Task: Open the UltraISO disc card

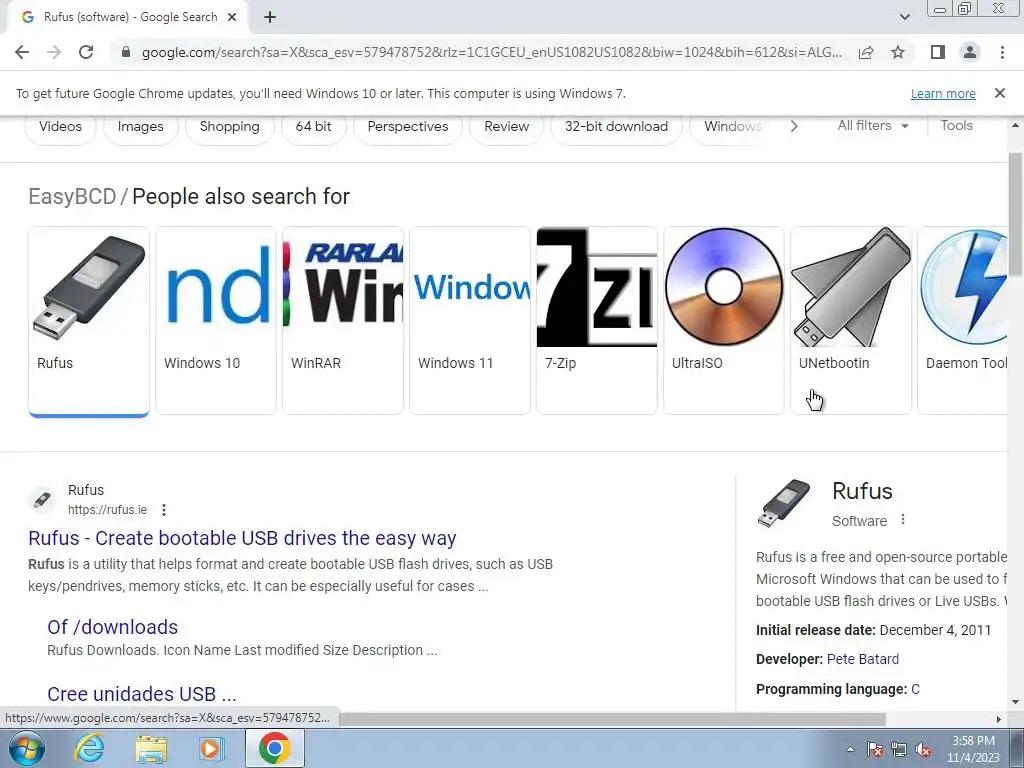Action: coord(724,321)
